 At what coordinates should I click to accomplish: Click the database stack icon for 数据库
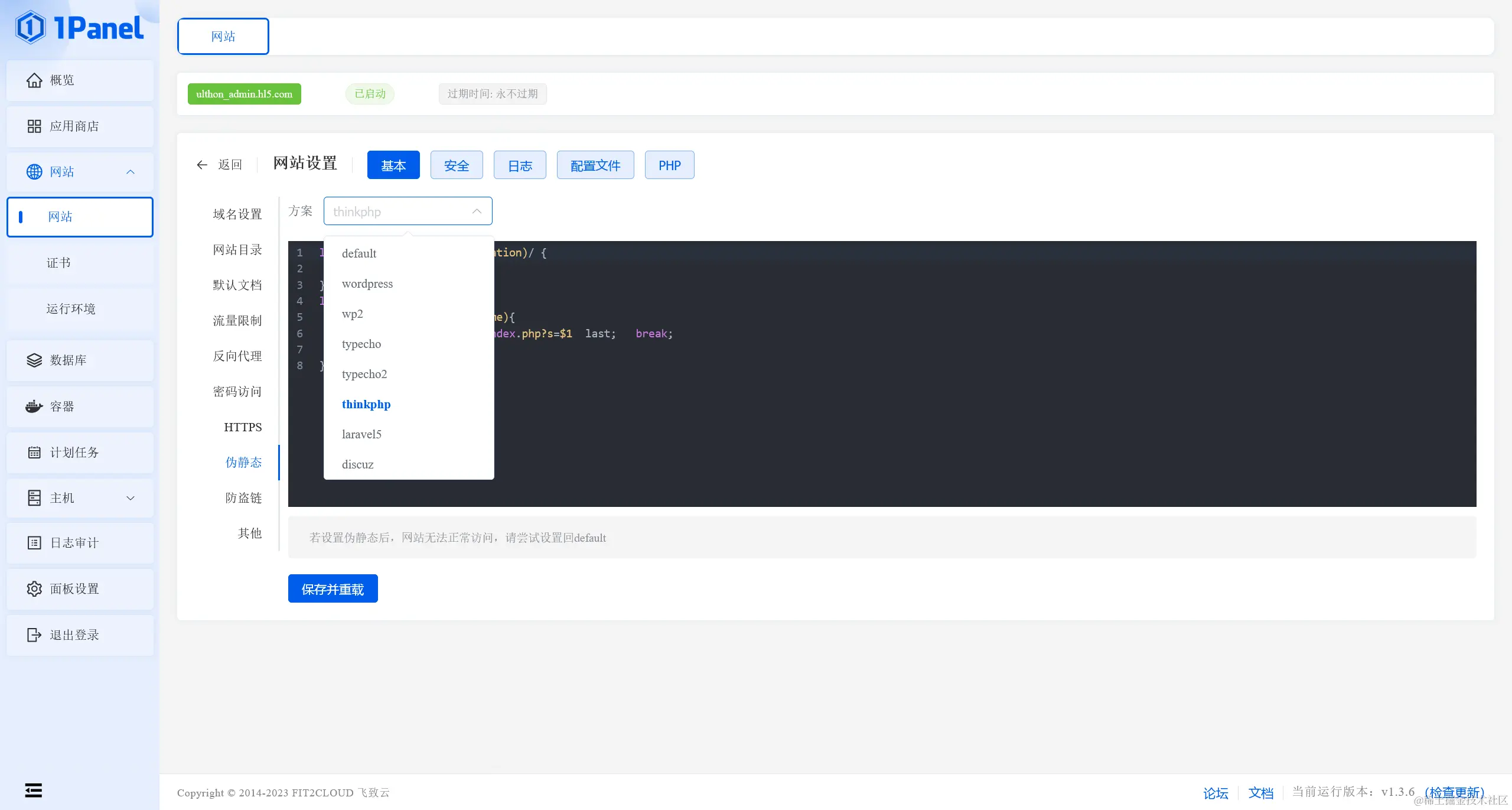(34, 360)
